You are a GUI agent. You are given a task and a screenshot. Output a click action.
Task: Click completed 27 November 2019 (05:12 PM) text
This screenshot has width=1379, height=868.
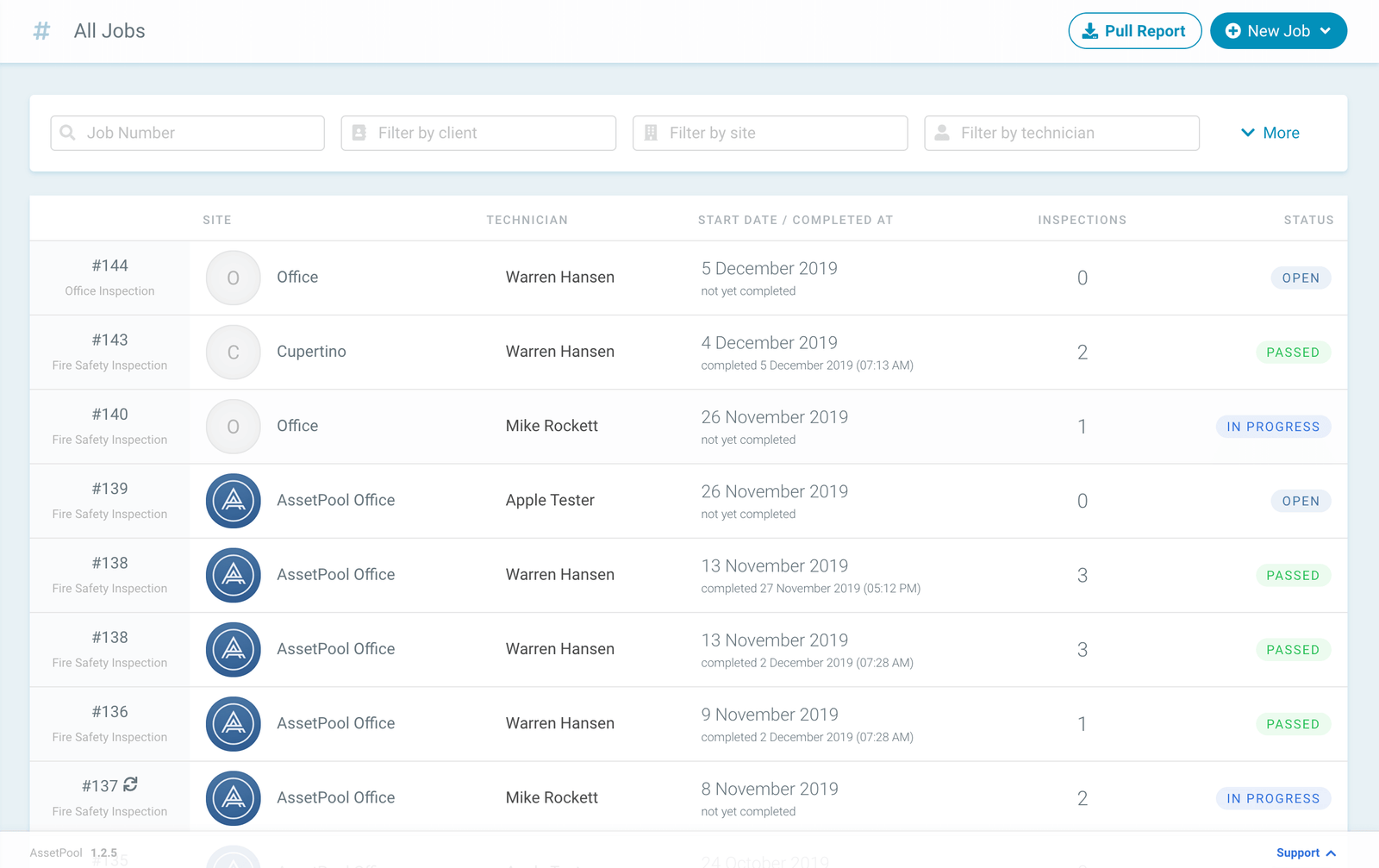point(810,589)
